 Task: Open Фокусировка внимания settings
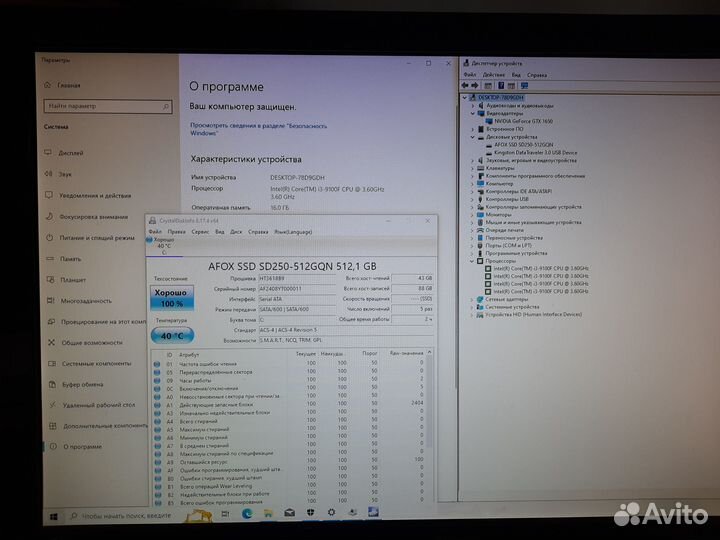87,217
